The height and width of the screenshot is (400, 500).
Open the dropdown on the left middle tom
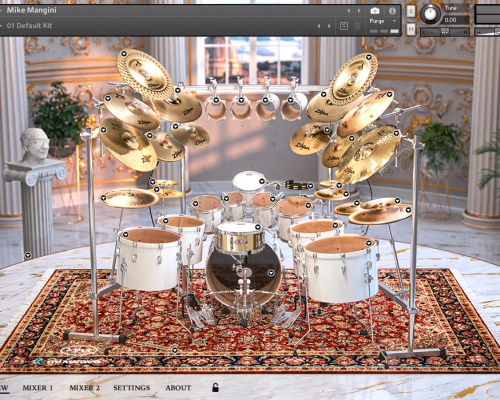tap(165, 221)
